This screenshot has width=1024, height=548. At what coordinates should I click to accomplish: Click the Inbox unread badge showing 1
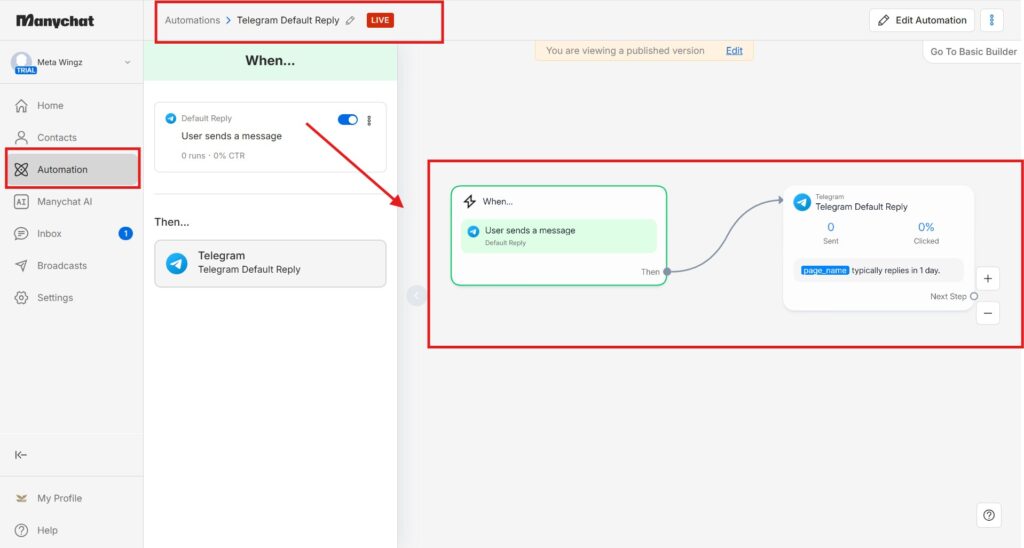point(125,233)
